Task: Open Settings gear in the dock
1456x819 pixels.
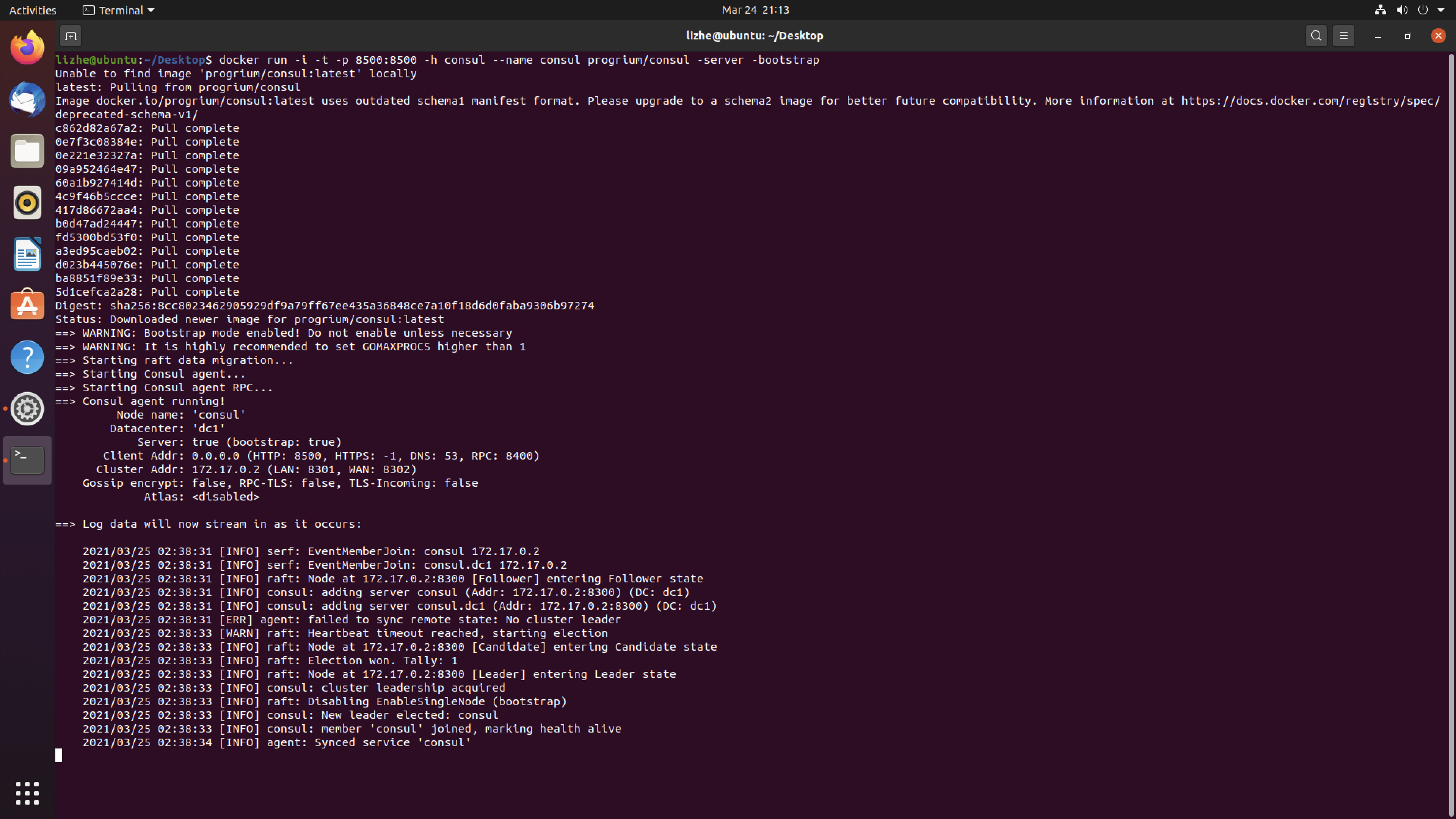Action: (27, 408)
